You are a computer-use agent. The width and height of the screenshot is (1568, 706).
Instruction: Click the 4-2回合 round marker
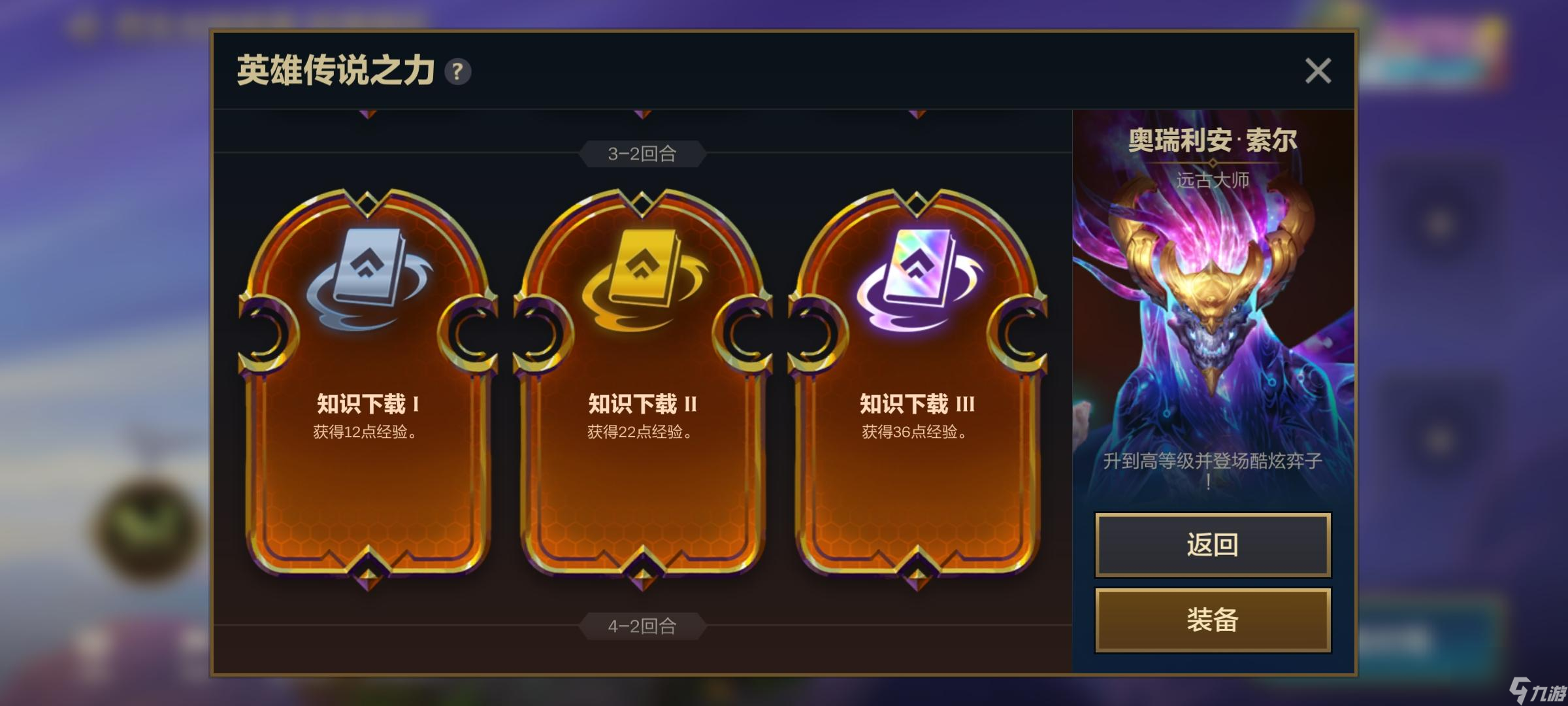coord(642,626)
